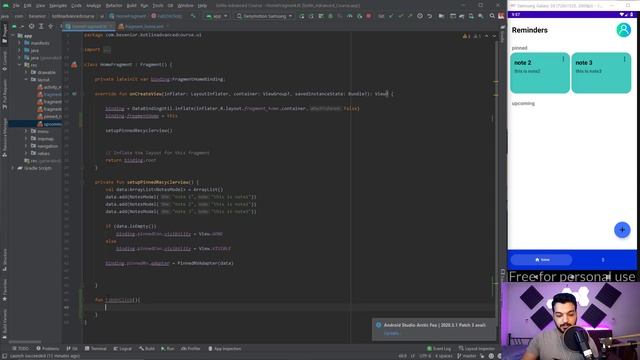This screenshot has width=640, height=360.
Task: Click the red Stop button in toolbar
Action: click(369, 16)
